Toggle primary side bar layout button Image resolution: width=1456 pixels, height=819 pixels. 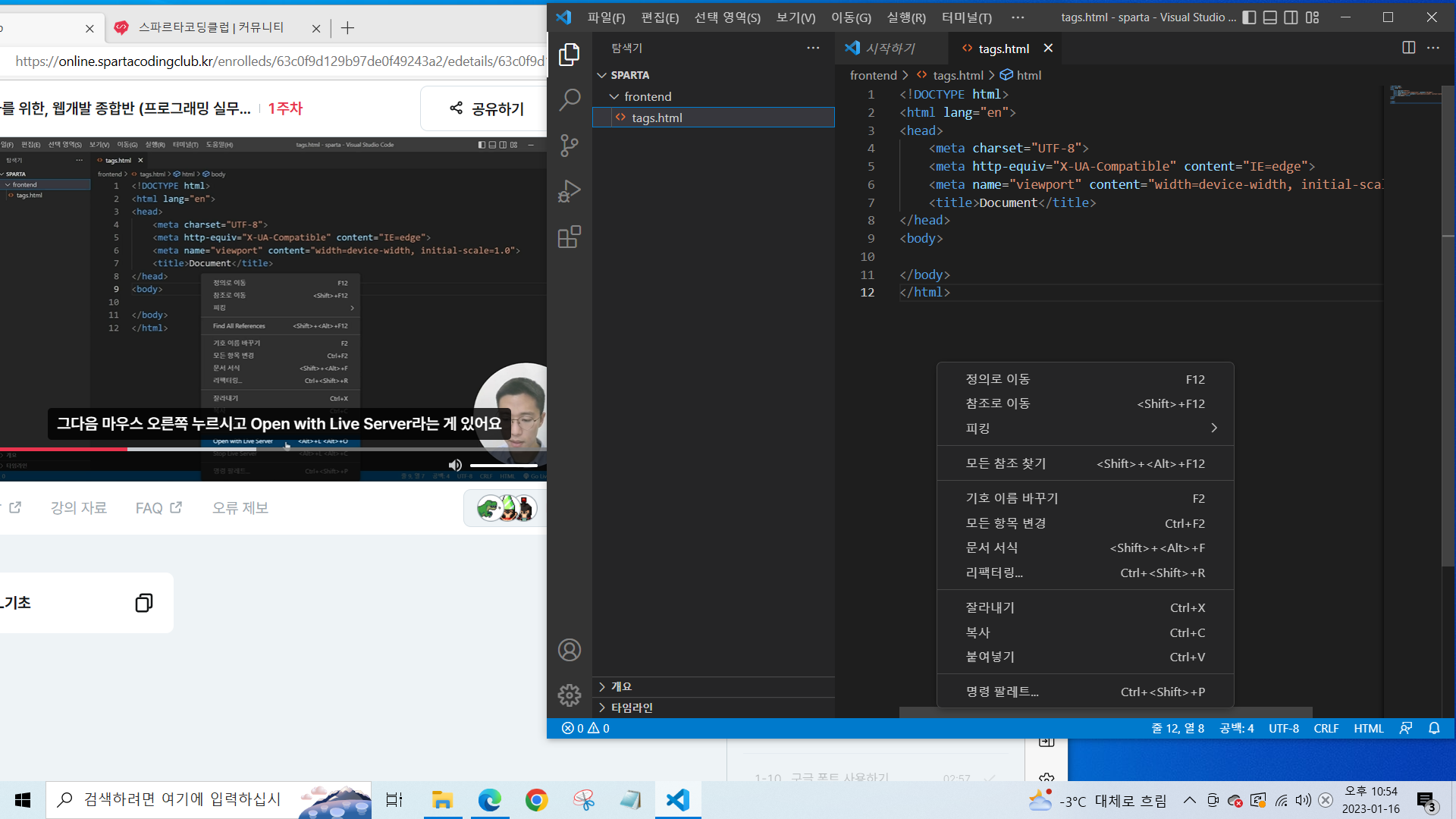(x=1249, y=17)
